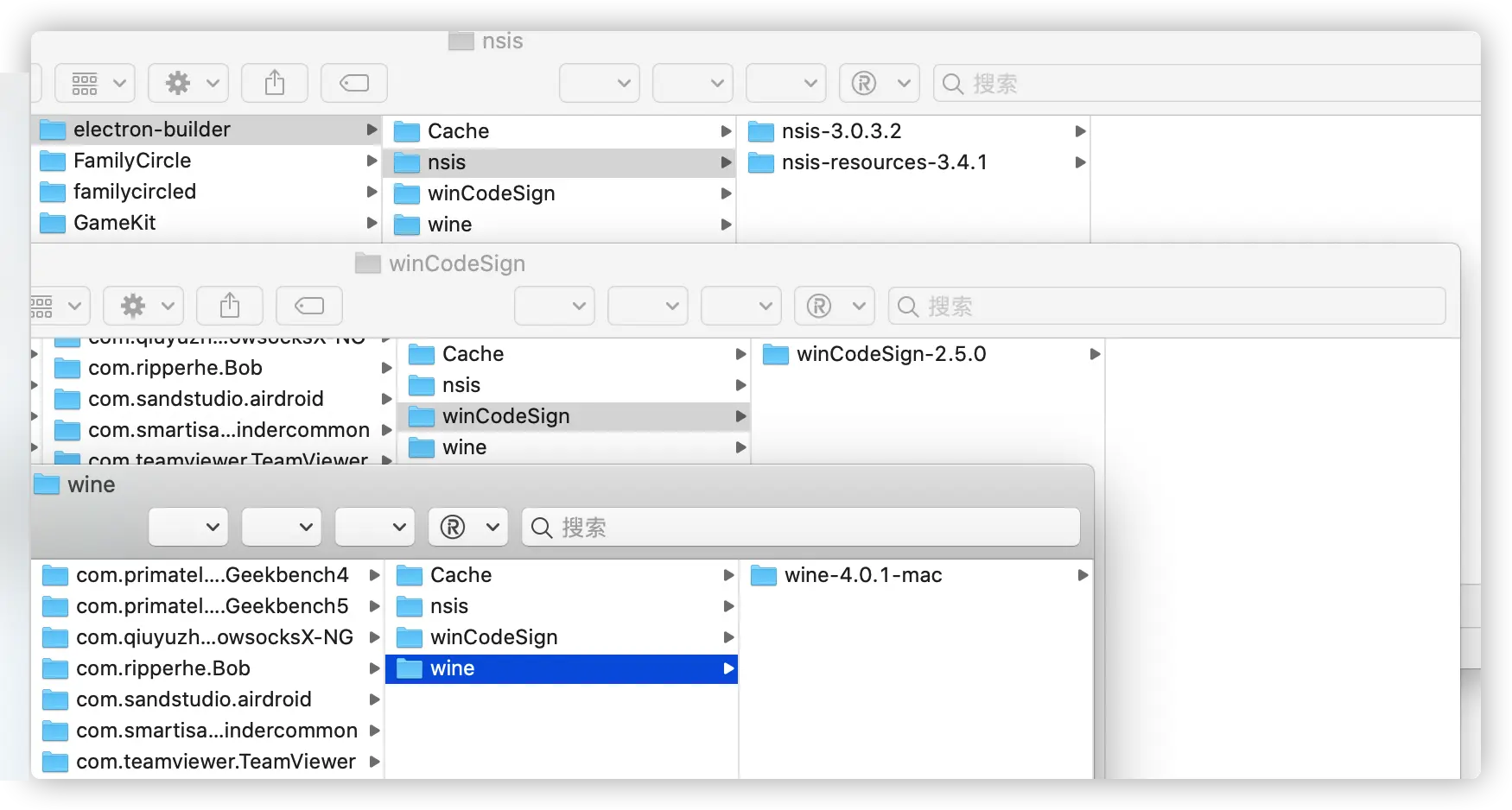Select highlighted winCodeSign folder in winCodeSign window

[574, 416]
